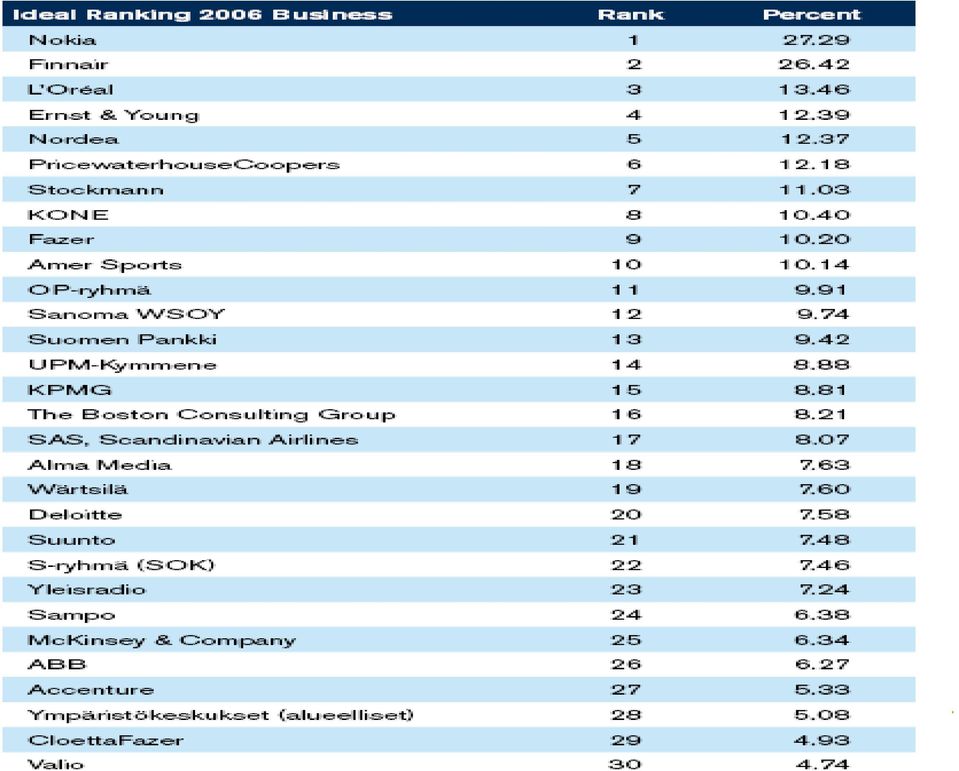This screenshot has width=959, height=771.
Task: Select the 7.46 percent value
Action: tap(824, 565)
